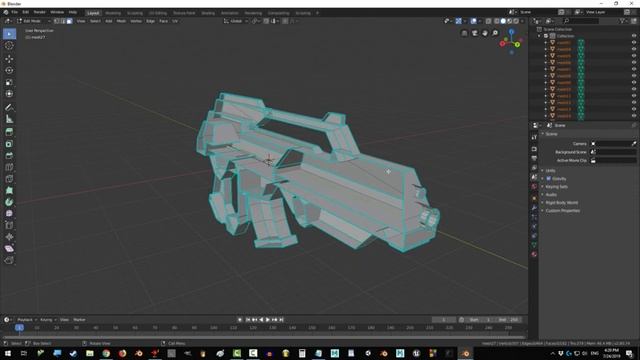Activate the Annotate pencil tool

[9, 107]
